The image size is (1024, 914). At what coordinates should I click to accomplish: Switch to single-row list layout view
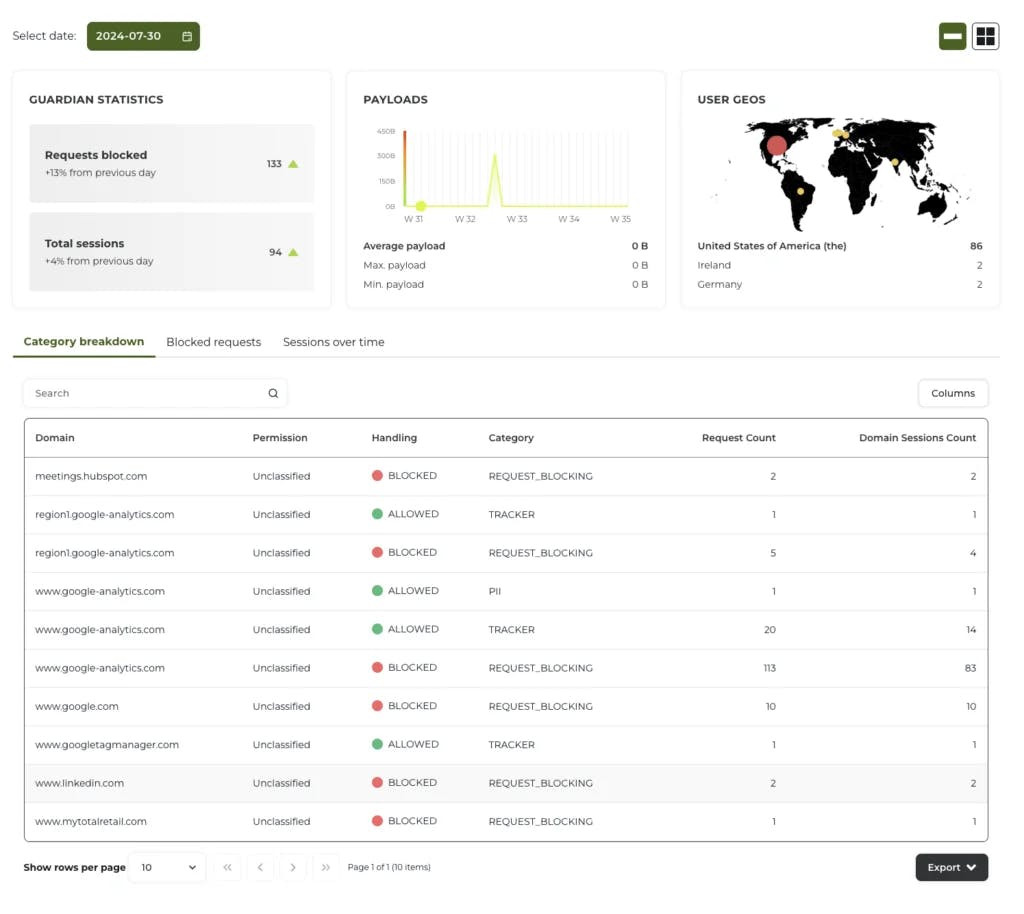(x=952, y=37)
